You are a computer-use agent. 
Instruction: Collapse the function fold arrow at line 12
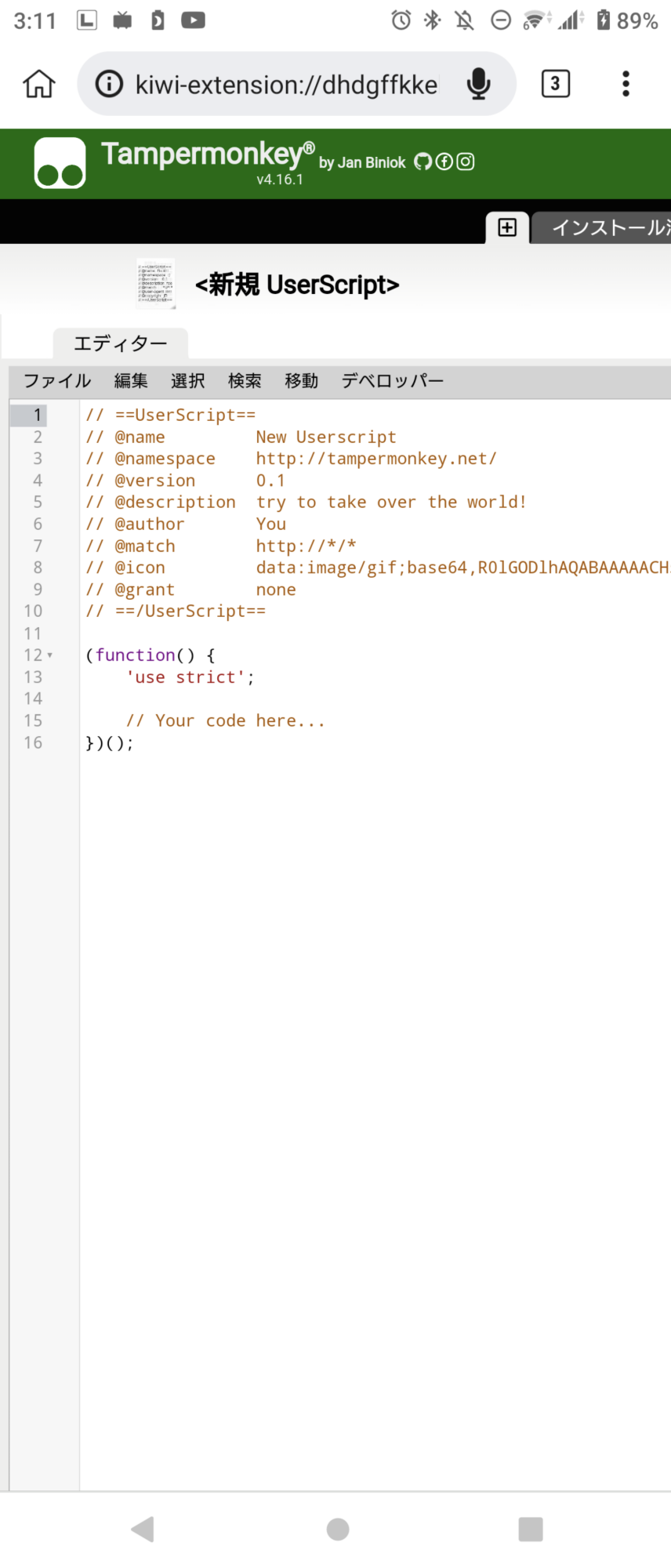pos(50,655)
